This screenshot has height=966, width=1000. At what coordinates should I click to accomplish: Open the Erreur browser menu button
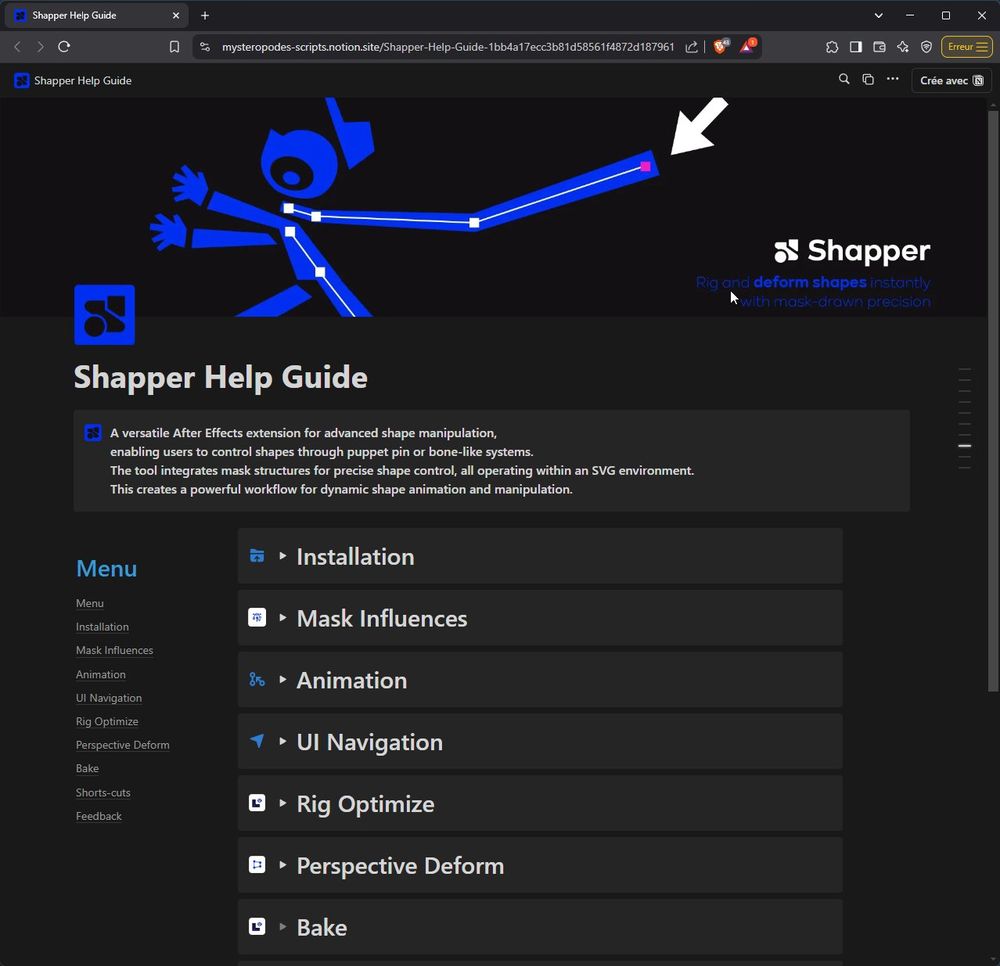pos(967,47)
